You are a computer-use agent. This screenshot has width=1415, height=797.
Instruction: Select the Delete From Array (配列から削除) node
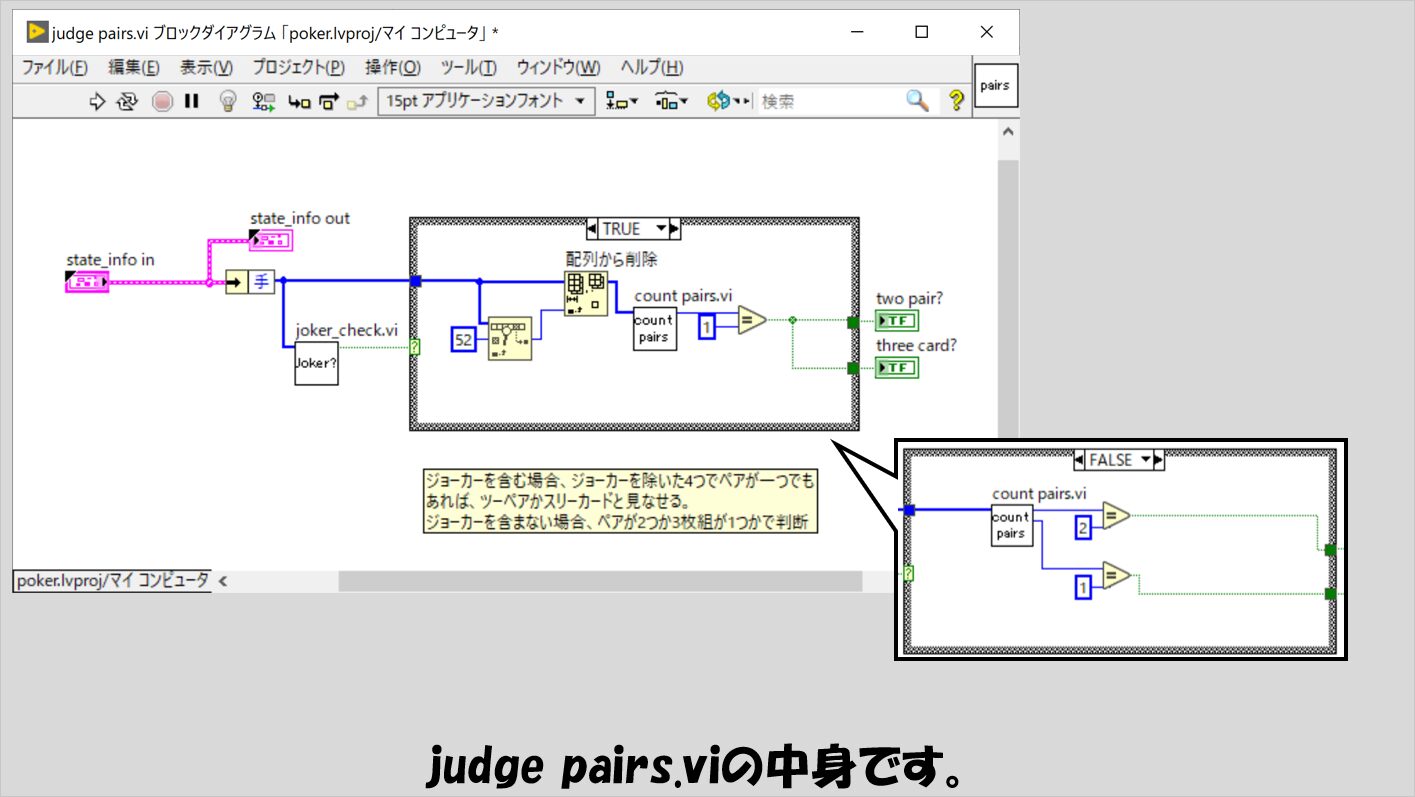click(585, 293)
